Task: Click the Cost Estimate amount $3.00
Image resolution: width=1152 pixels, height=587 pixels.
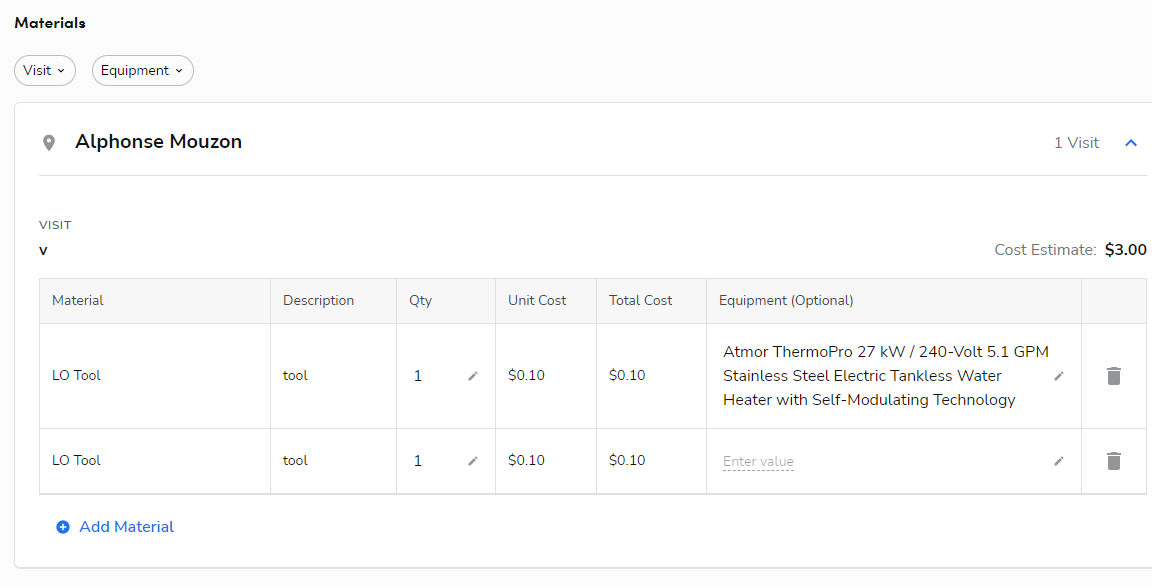Action: pos(1125,249)
